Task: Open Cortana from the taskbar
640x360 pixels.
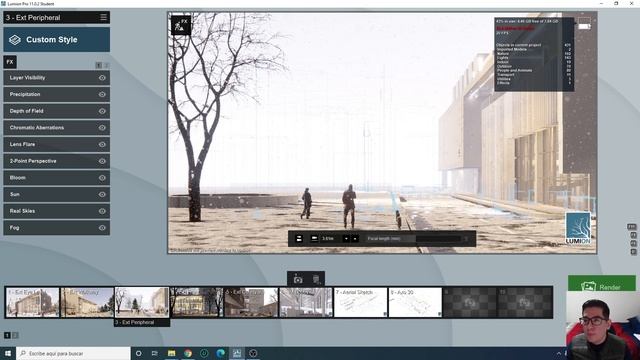Action: click(138, 353)
